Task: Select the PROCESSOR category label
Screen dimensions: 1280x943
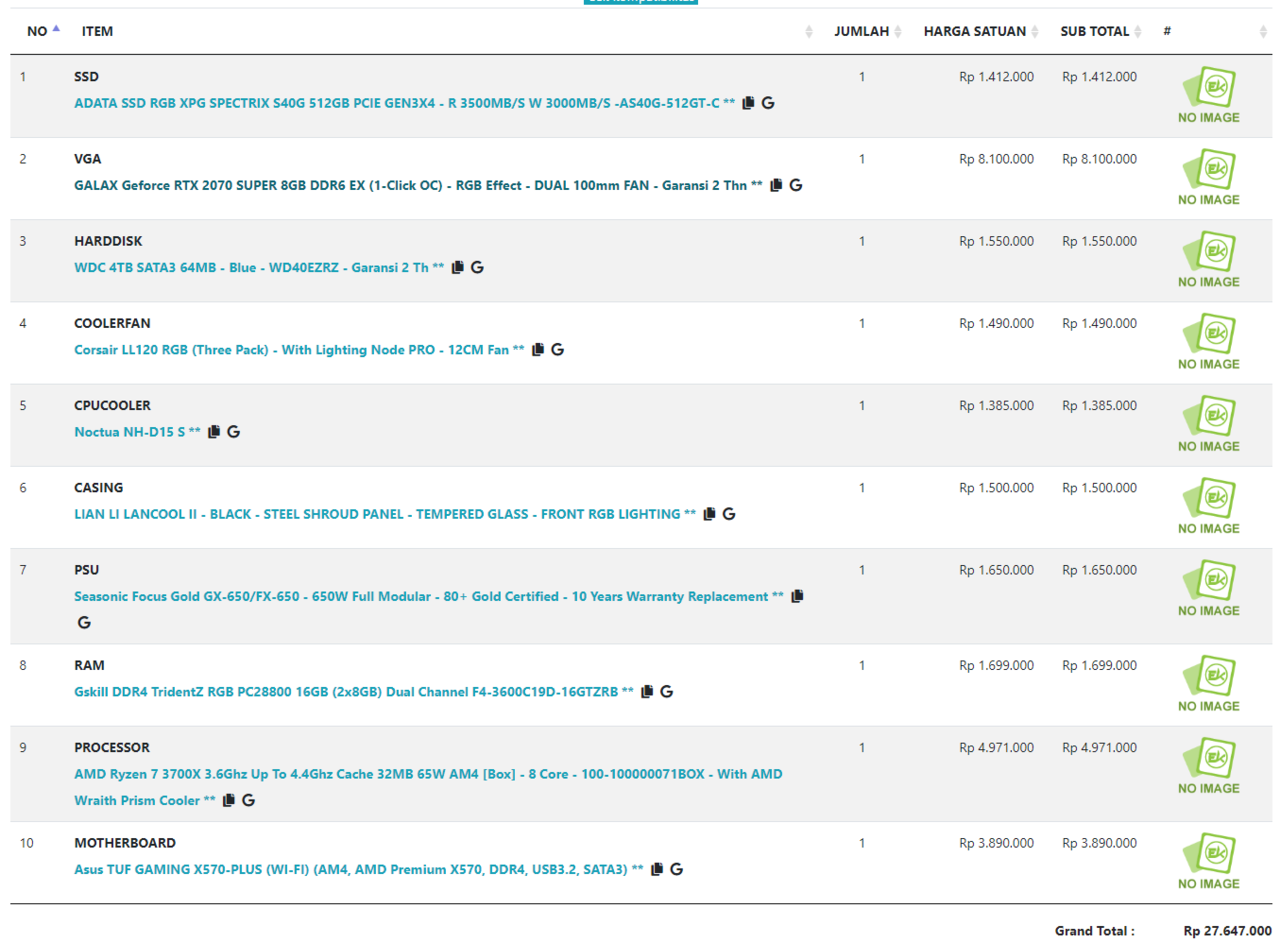Action: point(112,747)
